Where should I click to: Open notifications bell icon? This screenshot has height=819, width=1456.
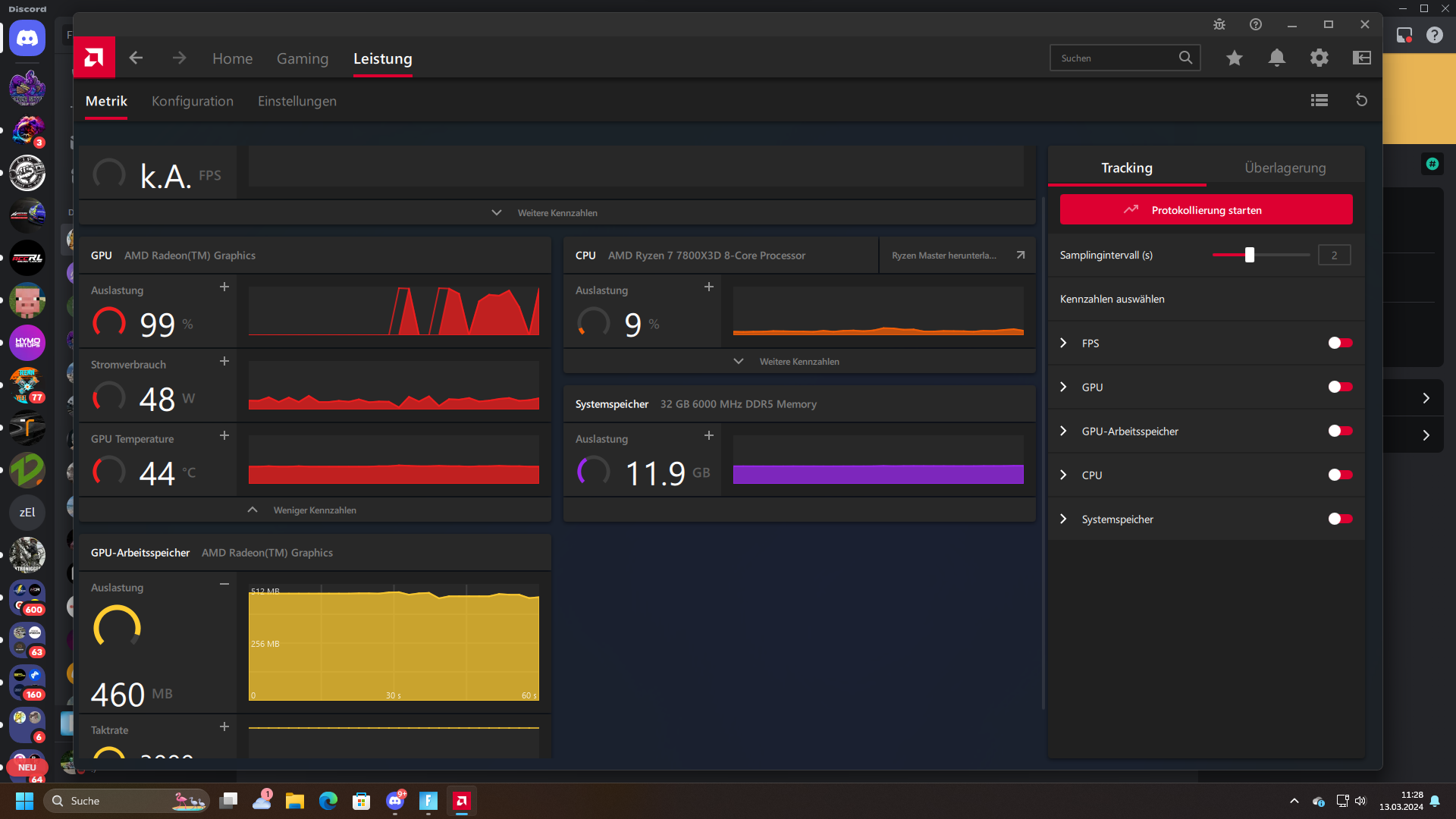tap(1277, 58)
